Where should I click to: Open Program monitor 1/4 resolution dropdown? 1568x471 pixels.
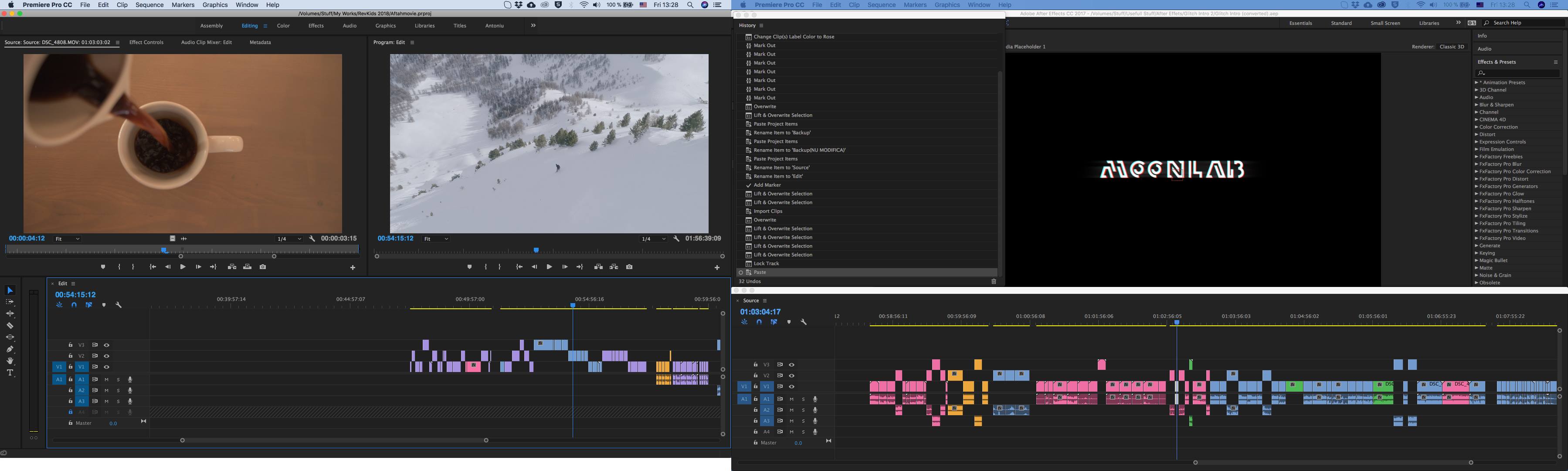(x=654, y=239)
